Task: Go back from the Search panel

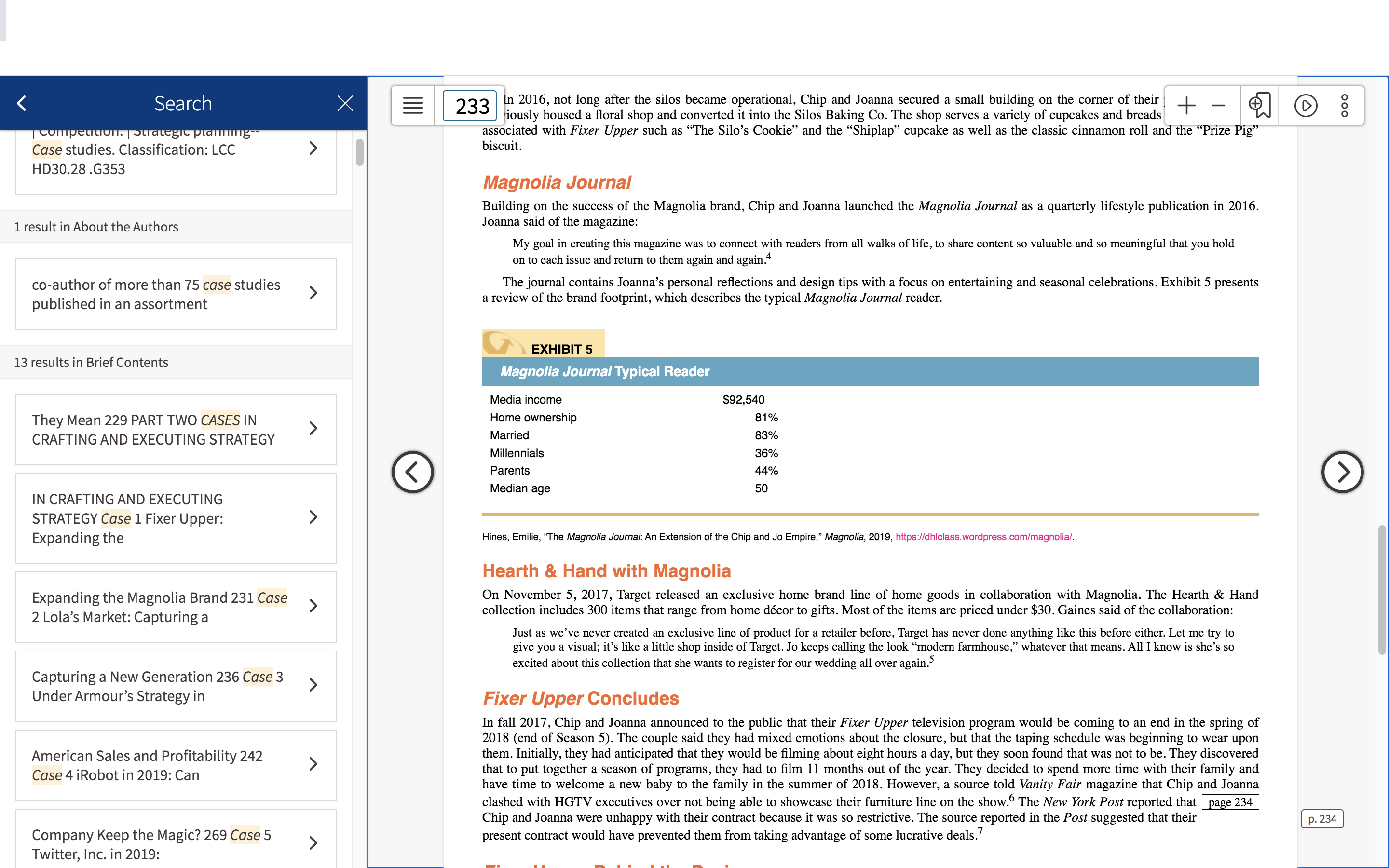Action: pyautogui.click(x=22, y=103)
